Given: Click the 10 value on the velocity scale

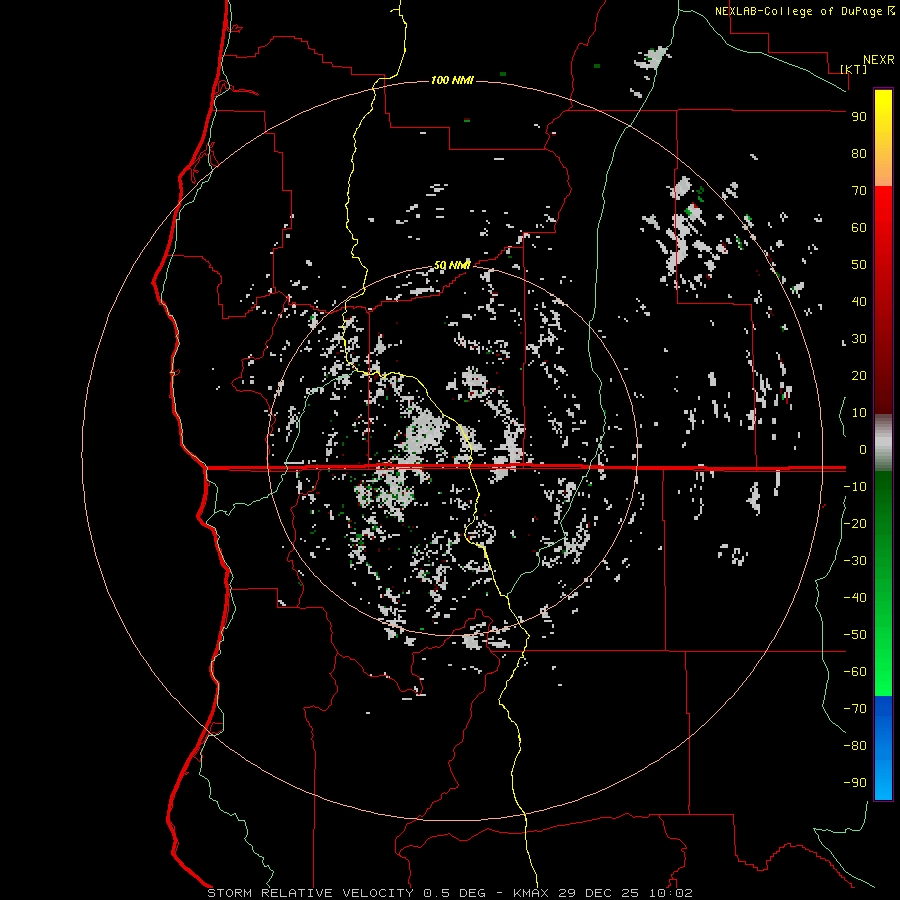Looking at the screenshot, I should (x=859, y=413).
